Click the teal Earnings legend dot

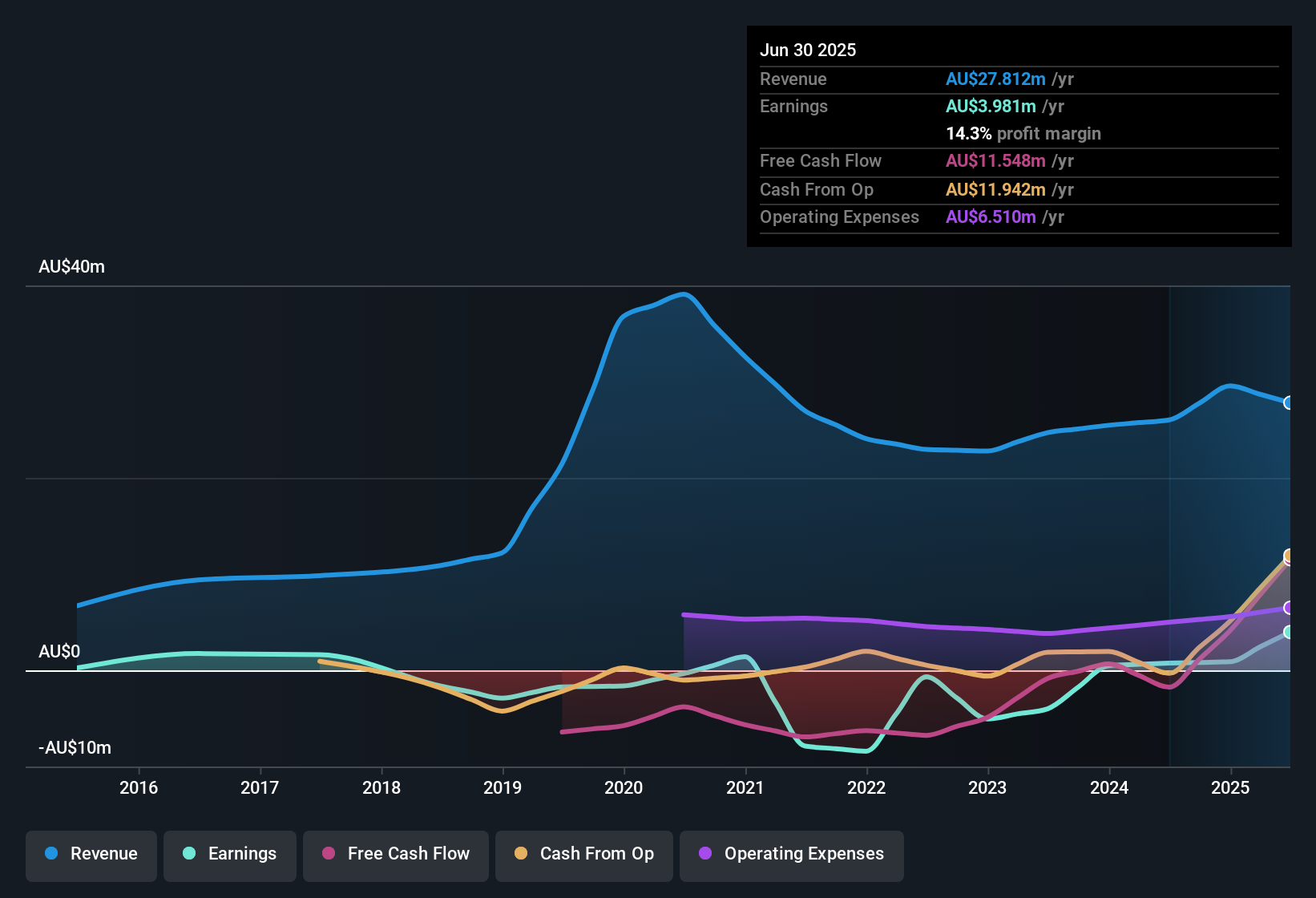[x=189, y=854]
